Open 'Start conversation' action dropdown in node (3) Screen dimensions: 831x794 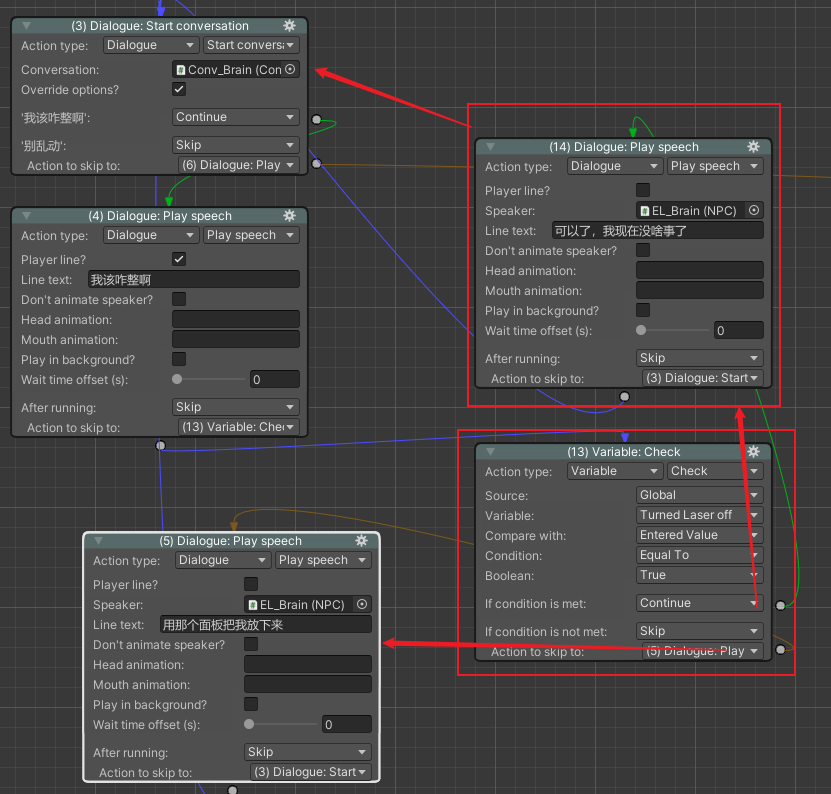click(x=251, y=45)
